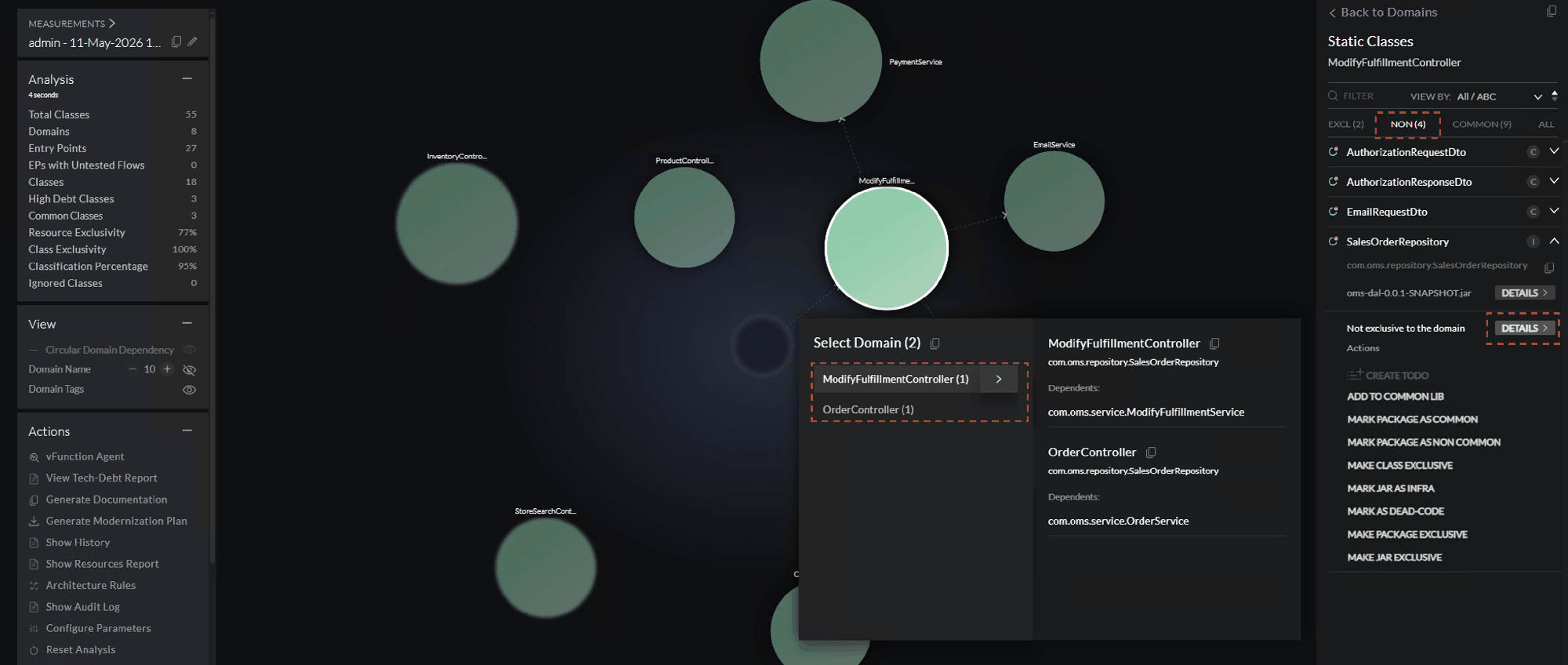Copy the Select Domain list icon
The width and height of the screenshot is (1568, 665).
[x=935, y=343]
